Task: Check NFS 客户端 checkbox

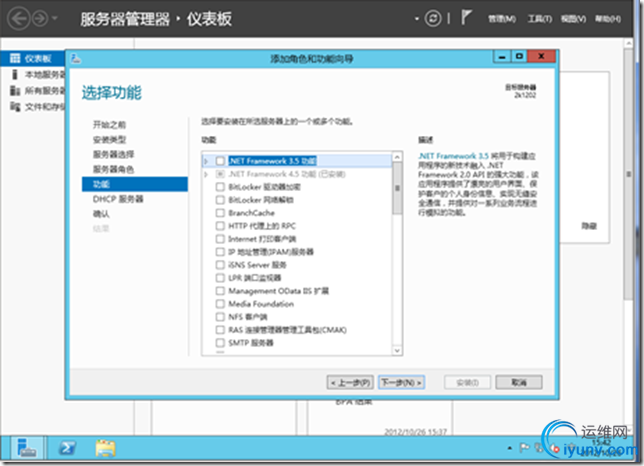Action: 220,317
